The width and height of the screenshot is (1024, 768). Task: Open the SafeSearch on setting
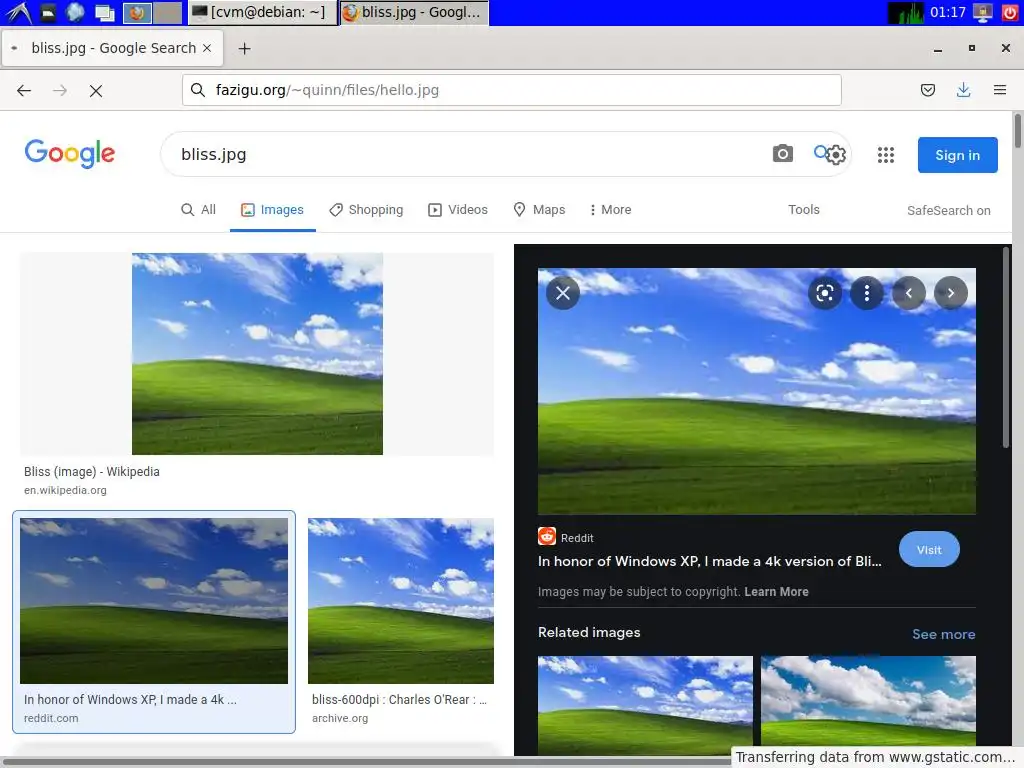click(948, 210)
